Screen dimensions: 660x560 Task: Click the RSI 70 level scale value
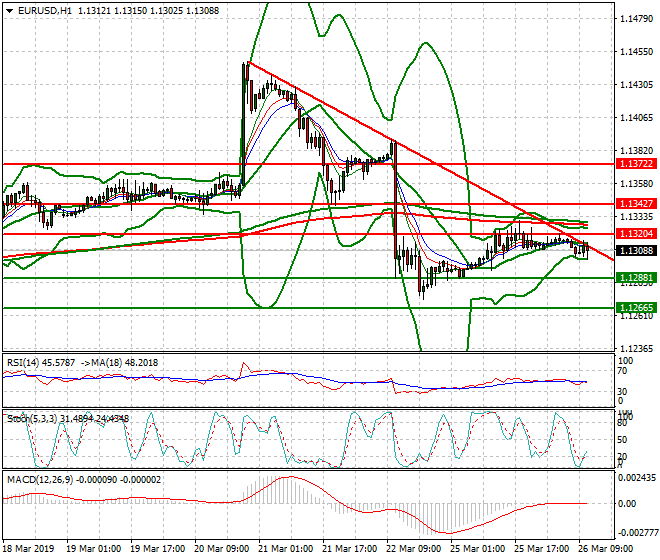click(622, 371)
